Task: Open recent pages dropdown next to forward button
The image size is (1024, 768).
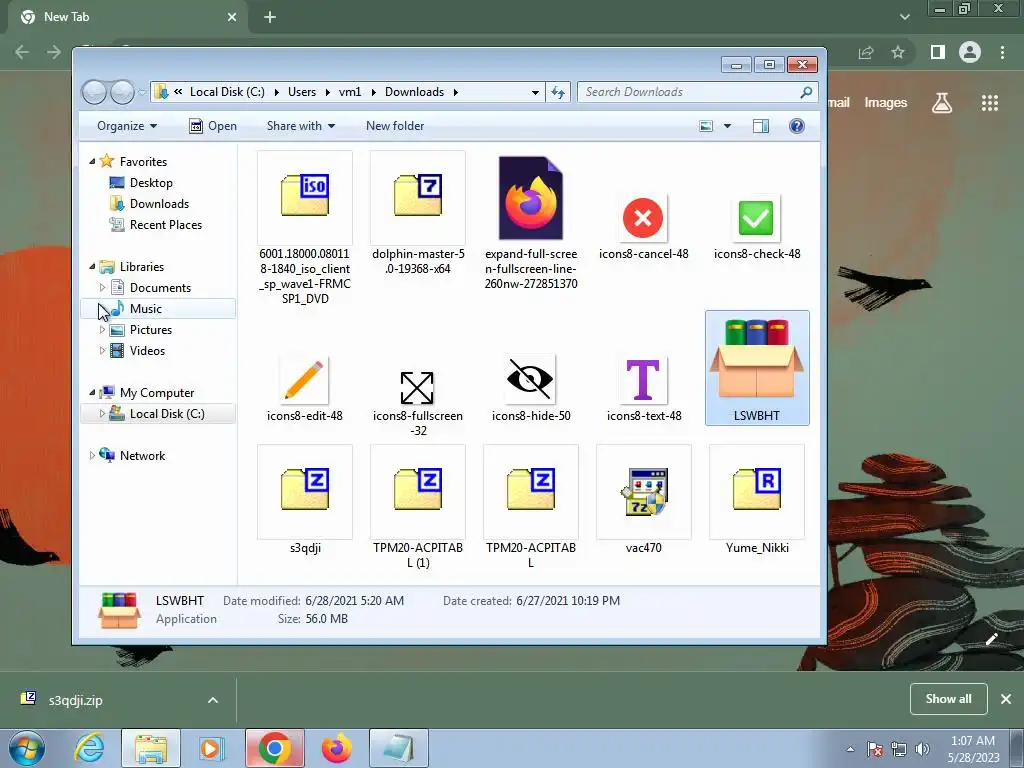Action: tap(142, 93)
